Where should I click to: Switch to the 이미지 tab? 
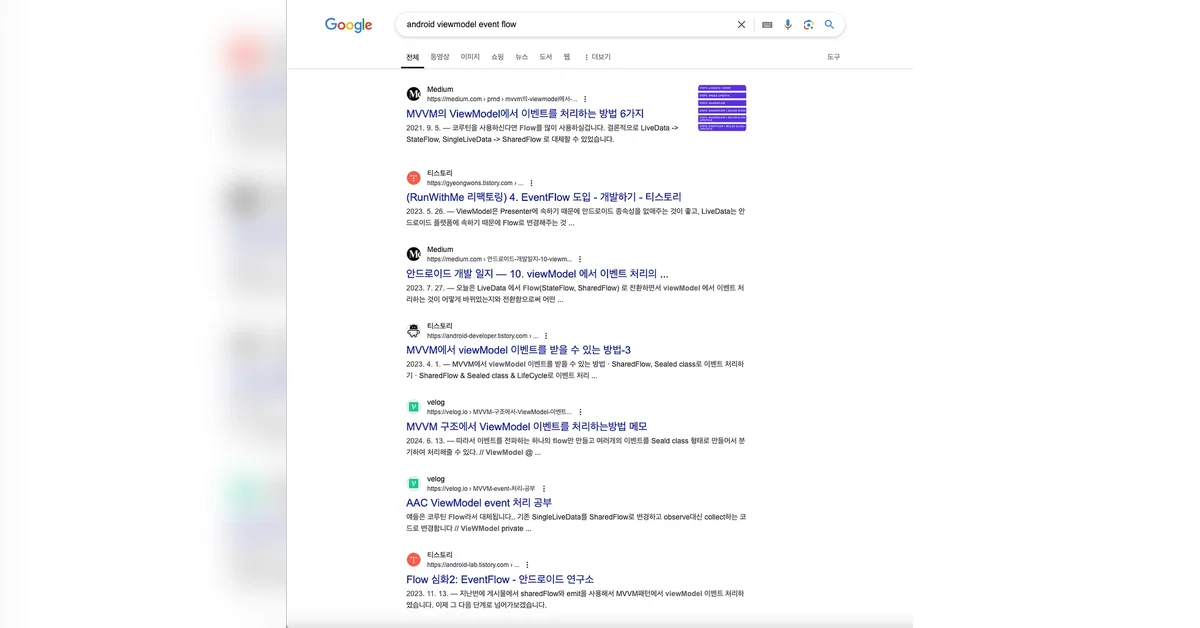pos(470,57)
